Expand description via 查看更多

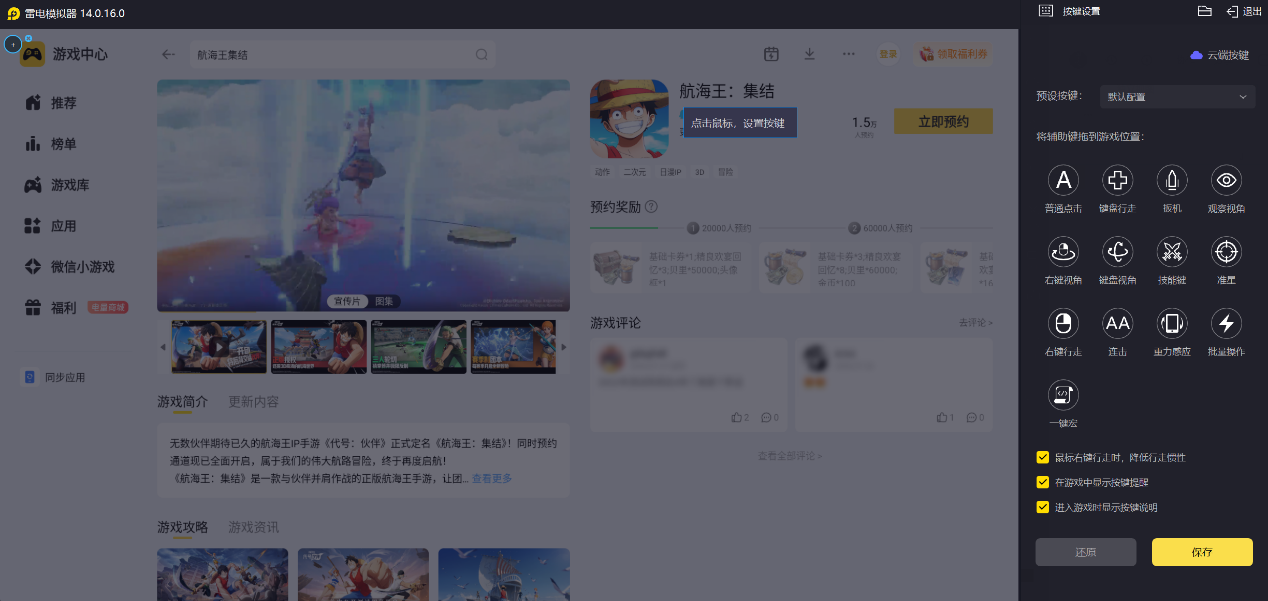coord(492,479)
